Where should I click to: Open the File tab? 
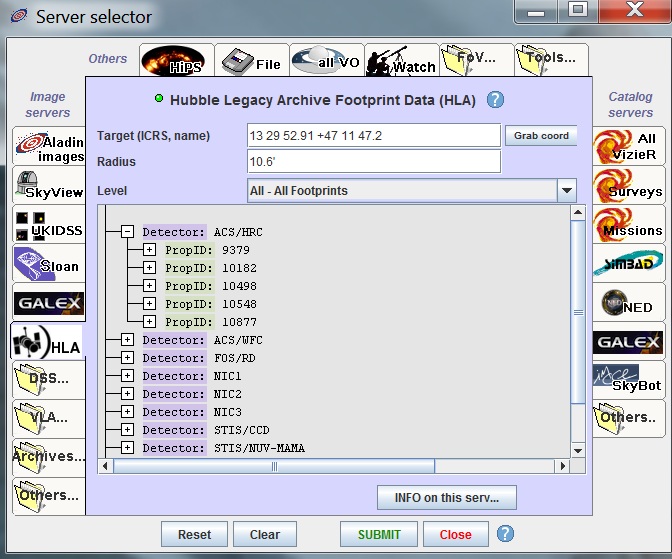click(x=252, y=60)
